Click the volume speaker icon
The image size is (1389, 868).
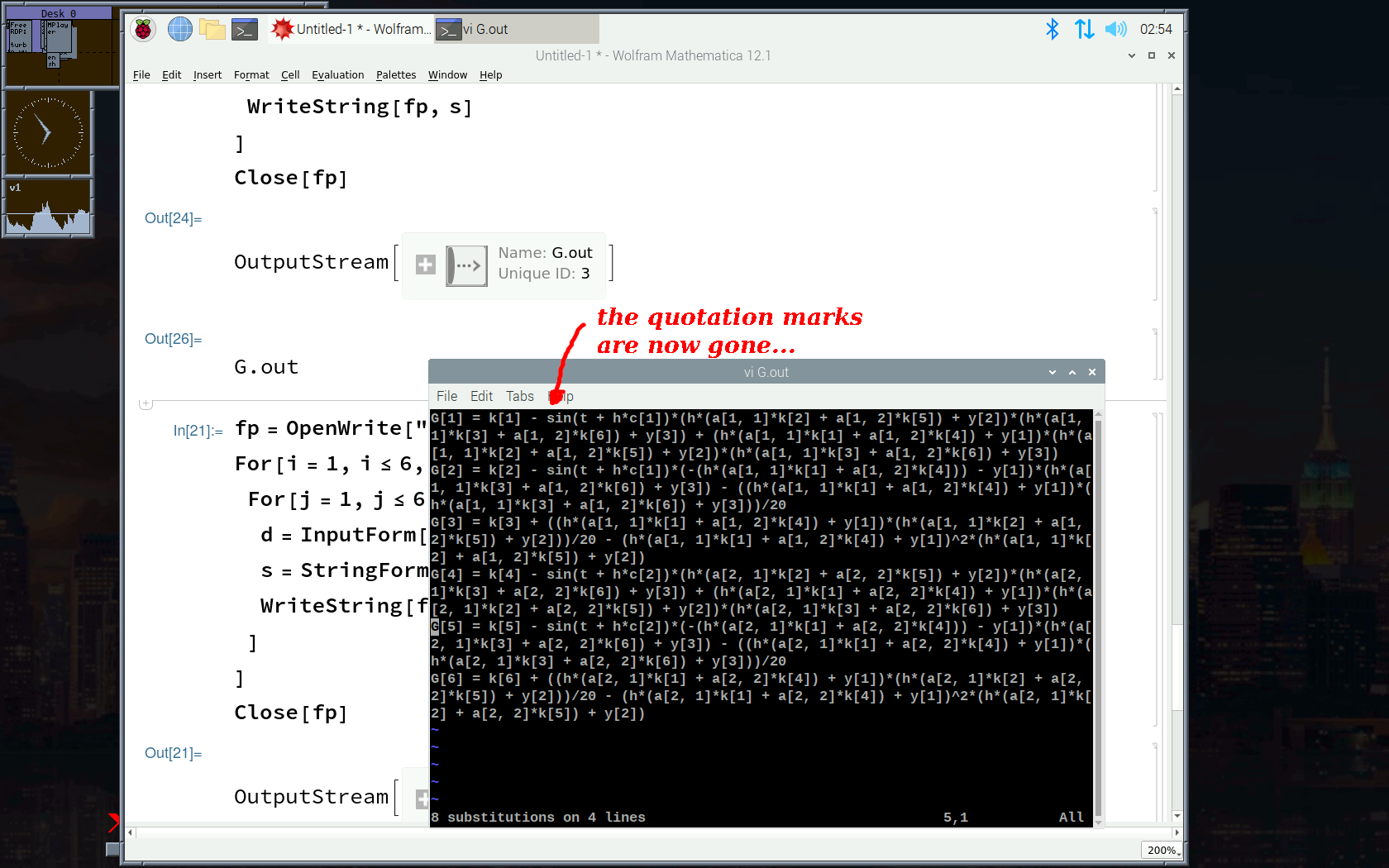1115,30
